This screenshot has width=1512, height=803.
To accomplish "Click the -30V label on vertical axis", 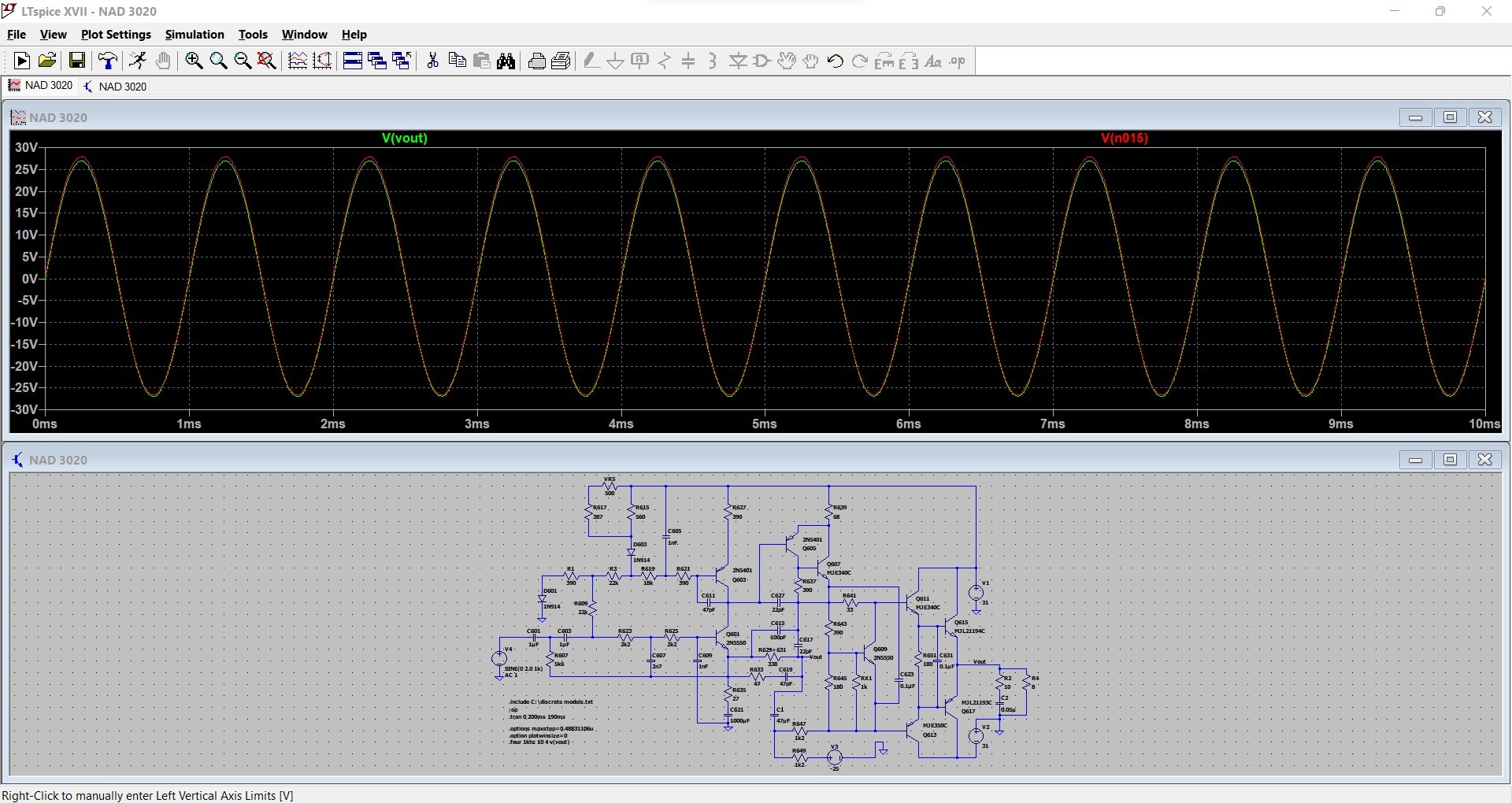I will coord(24,409).
